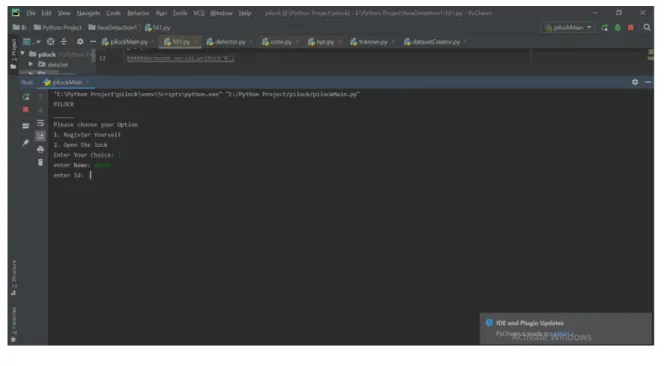Select the dataSet folder in project tree
664x366 pixels.
point(53,64)
